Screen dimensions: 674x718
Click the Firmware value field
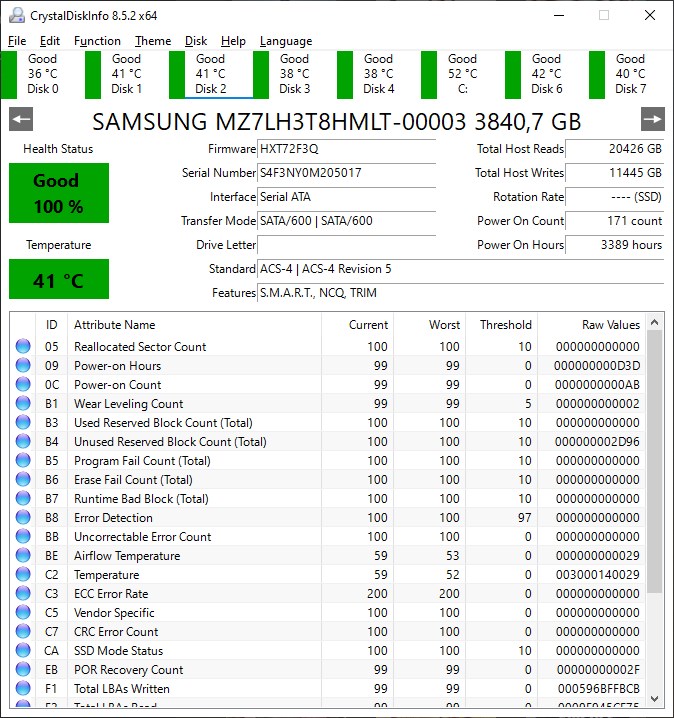pos(346,149)
